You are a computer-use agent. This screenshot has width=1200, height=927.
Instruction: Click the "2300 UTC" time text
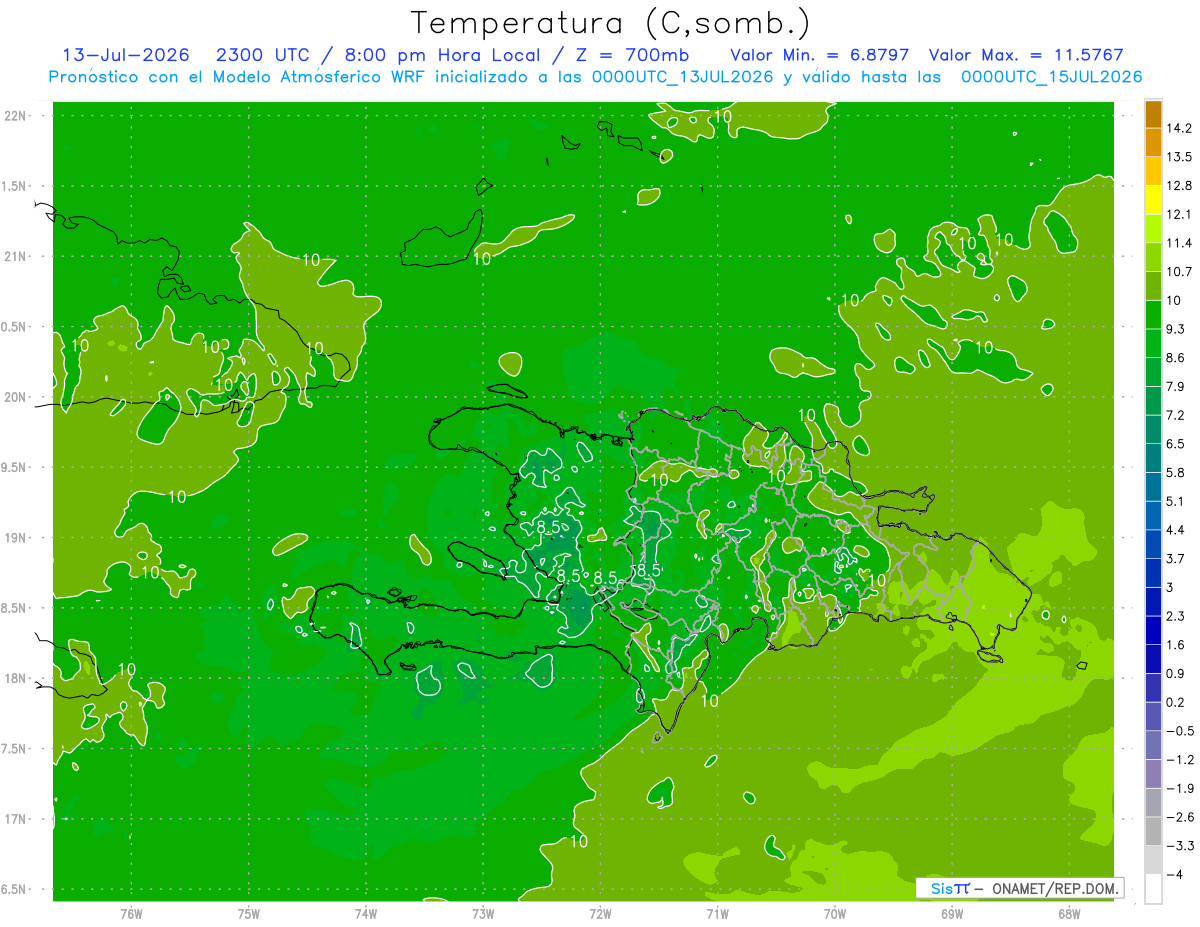(264, 55)
